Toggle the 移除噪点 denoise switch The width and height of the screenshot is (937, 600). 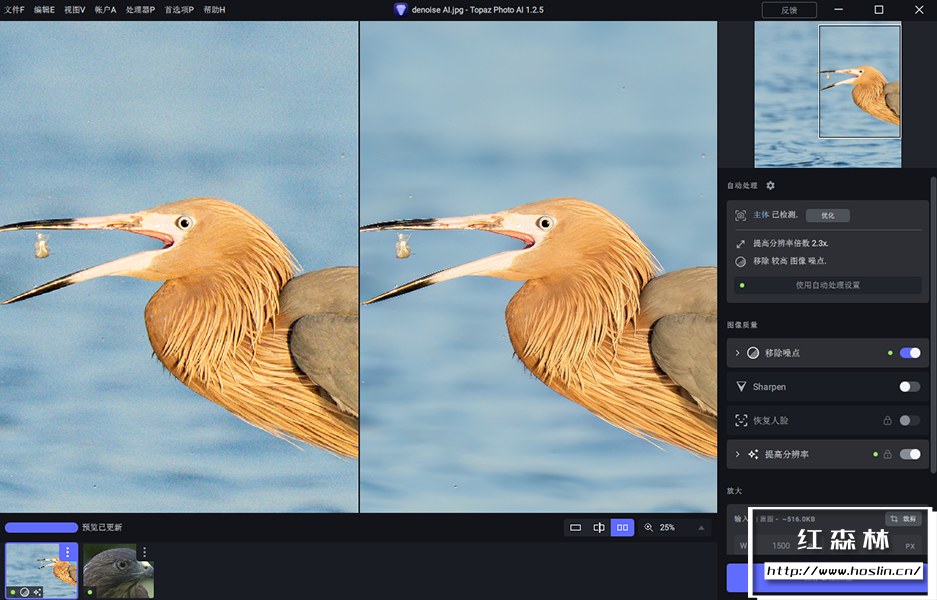coord(909,353)
